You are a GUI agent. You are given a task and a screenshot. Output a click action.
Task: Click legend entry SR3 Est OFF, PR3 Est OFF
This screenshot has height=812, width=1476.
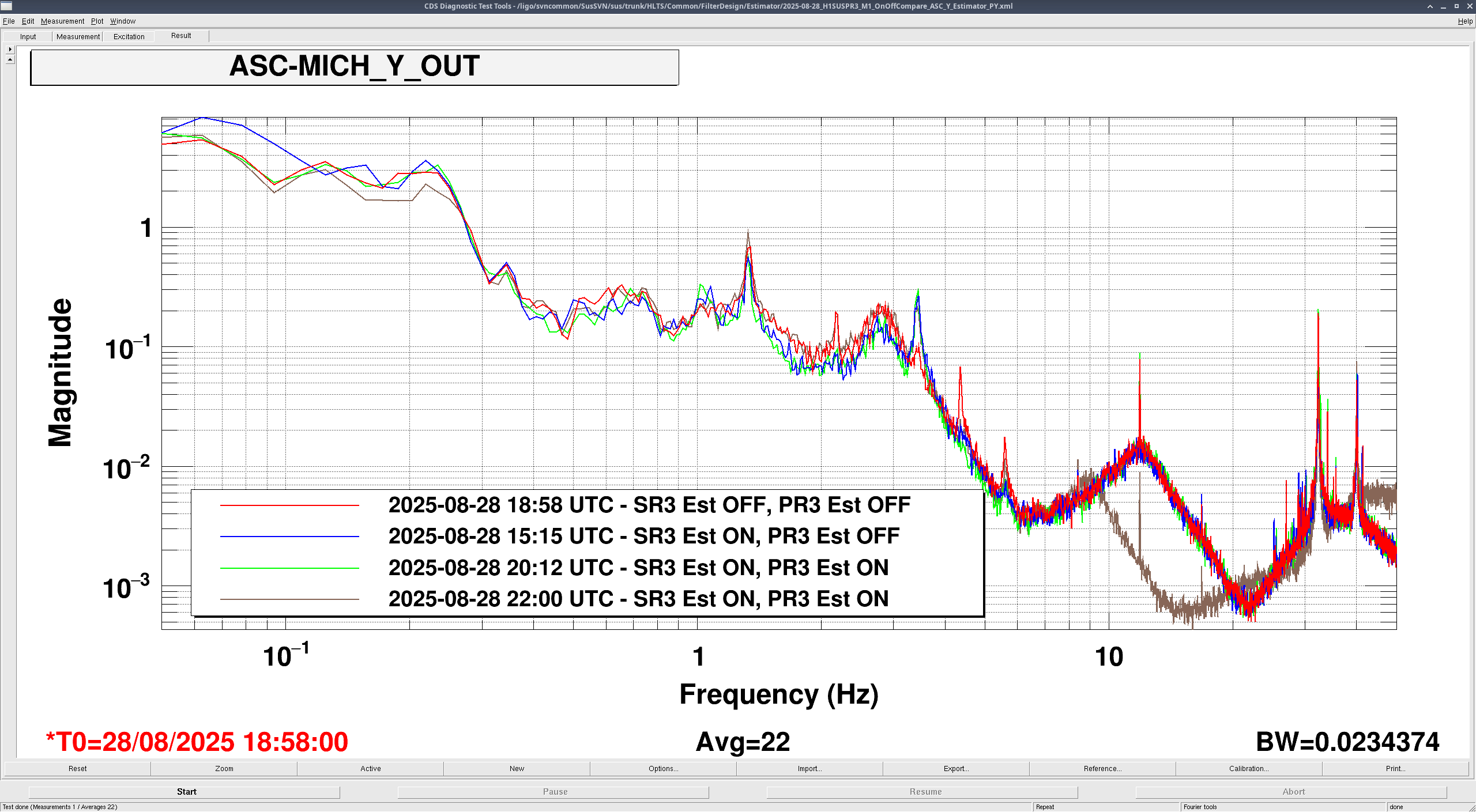[x=649, y=505]
